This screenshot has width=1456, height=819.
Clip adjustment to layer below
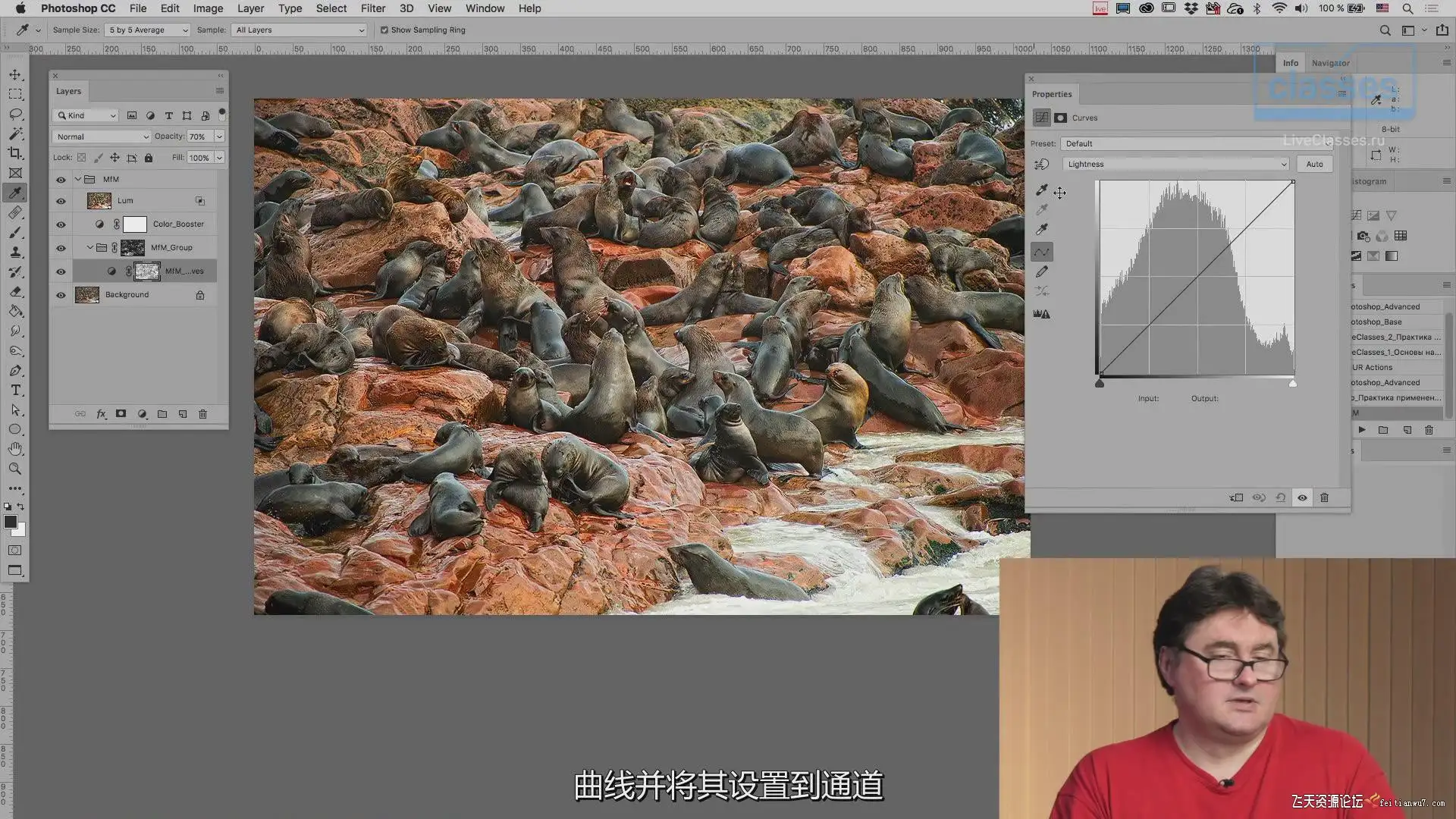pos(1236,497)
